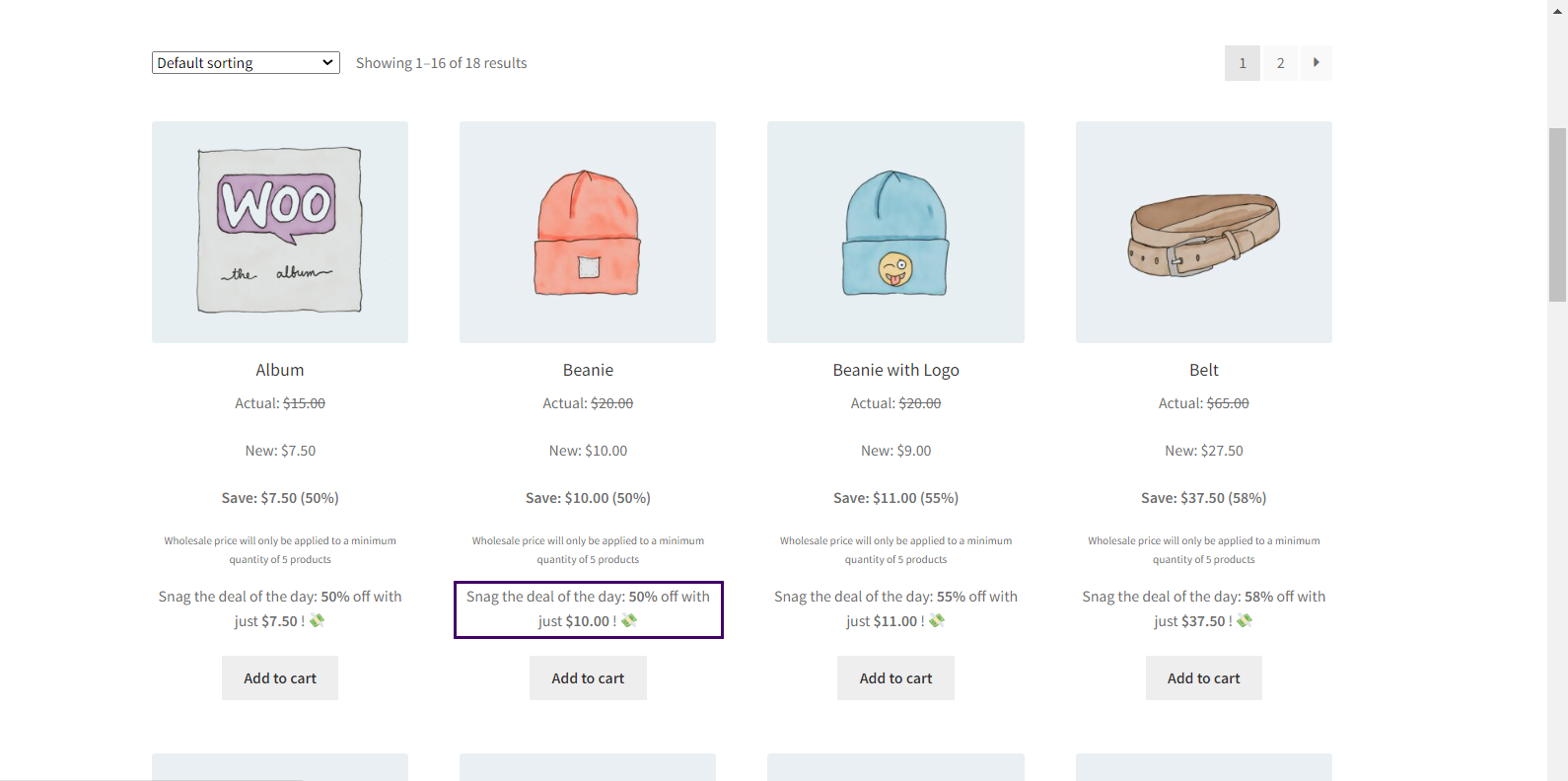Click the page vertical scrollbar thumb
The image size is (1568, 781).
(1557, 214)
